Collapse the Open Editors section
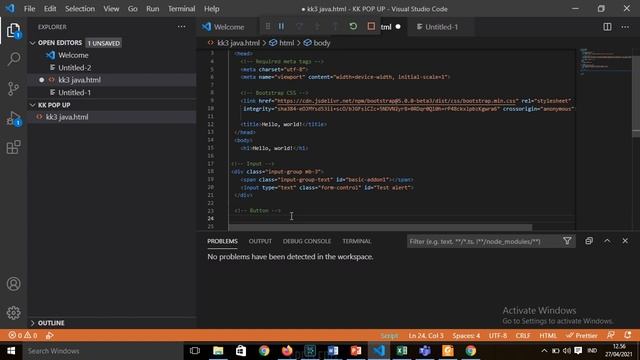This screenshot has height=360, width=640. 33,43
